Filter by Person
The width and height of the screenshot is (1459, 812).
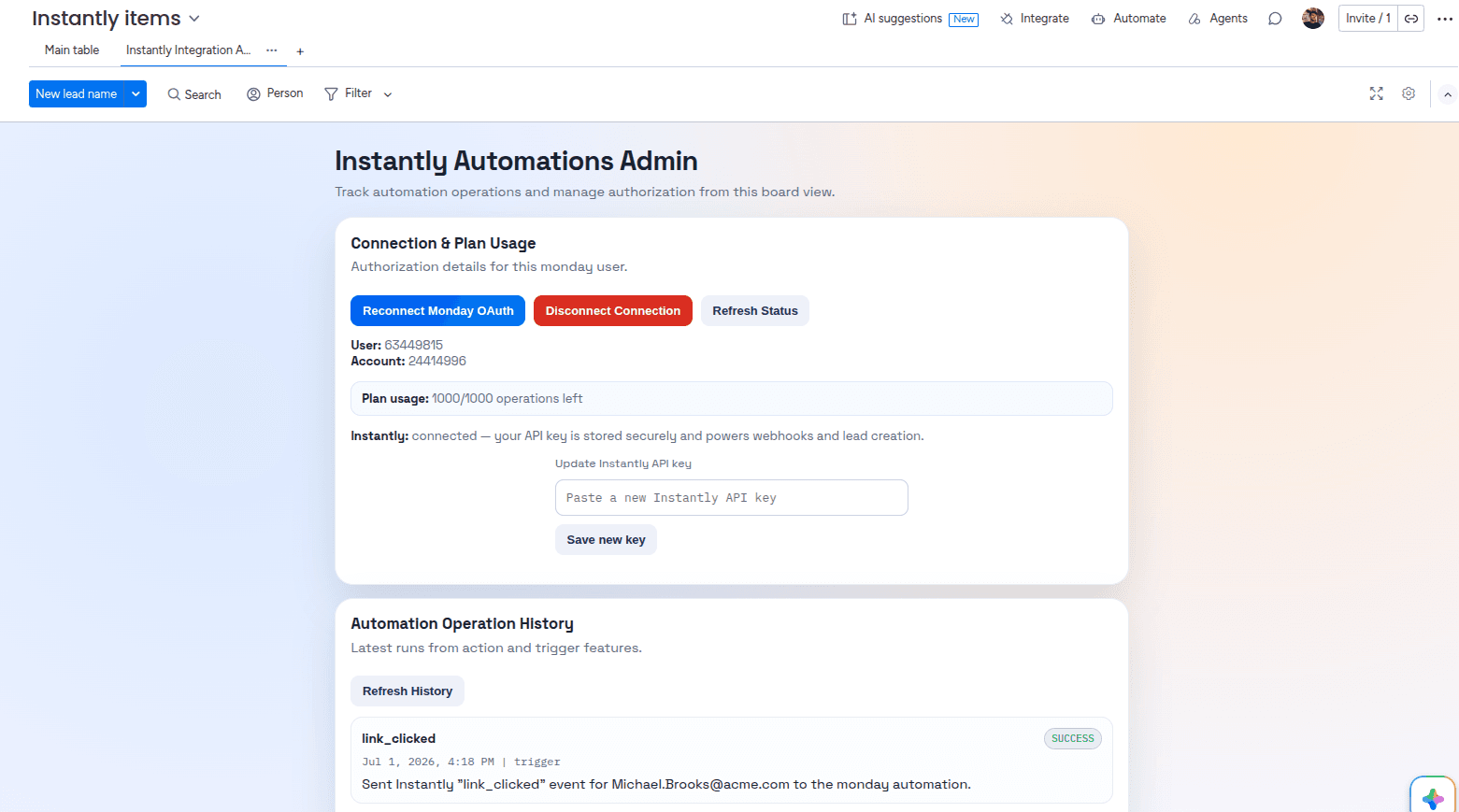click(x=275, y=93)
